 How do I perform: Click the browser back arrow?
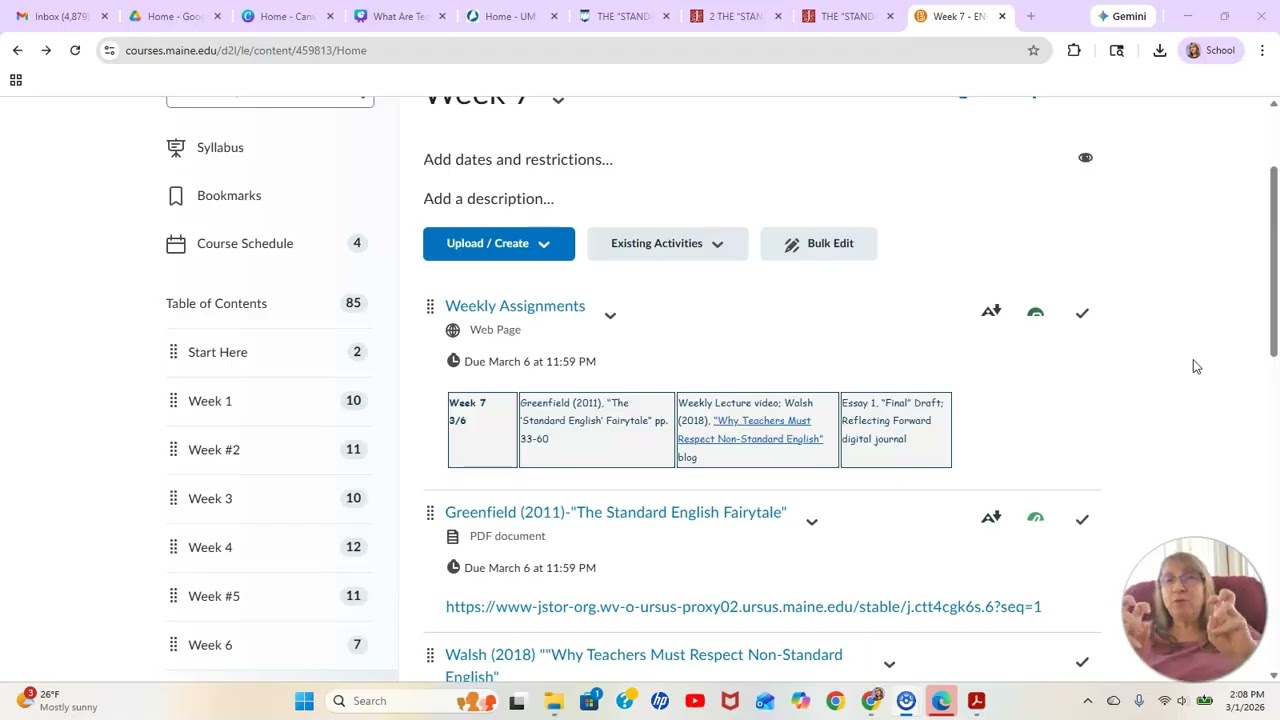[x=17, y=50]
